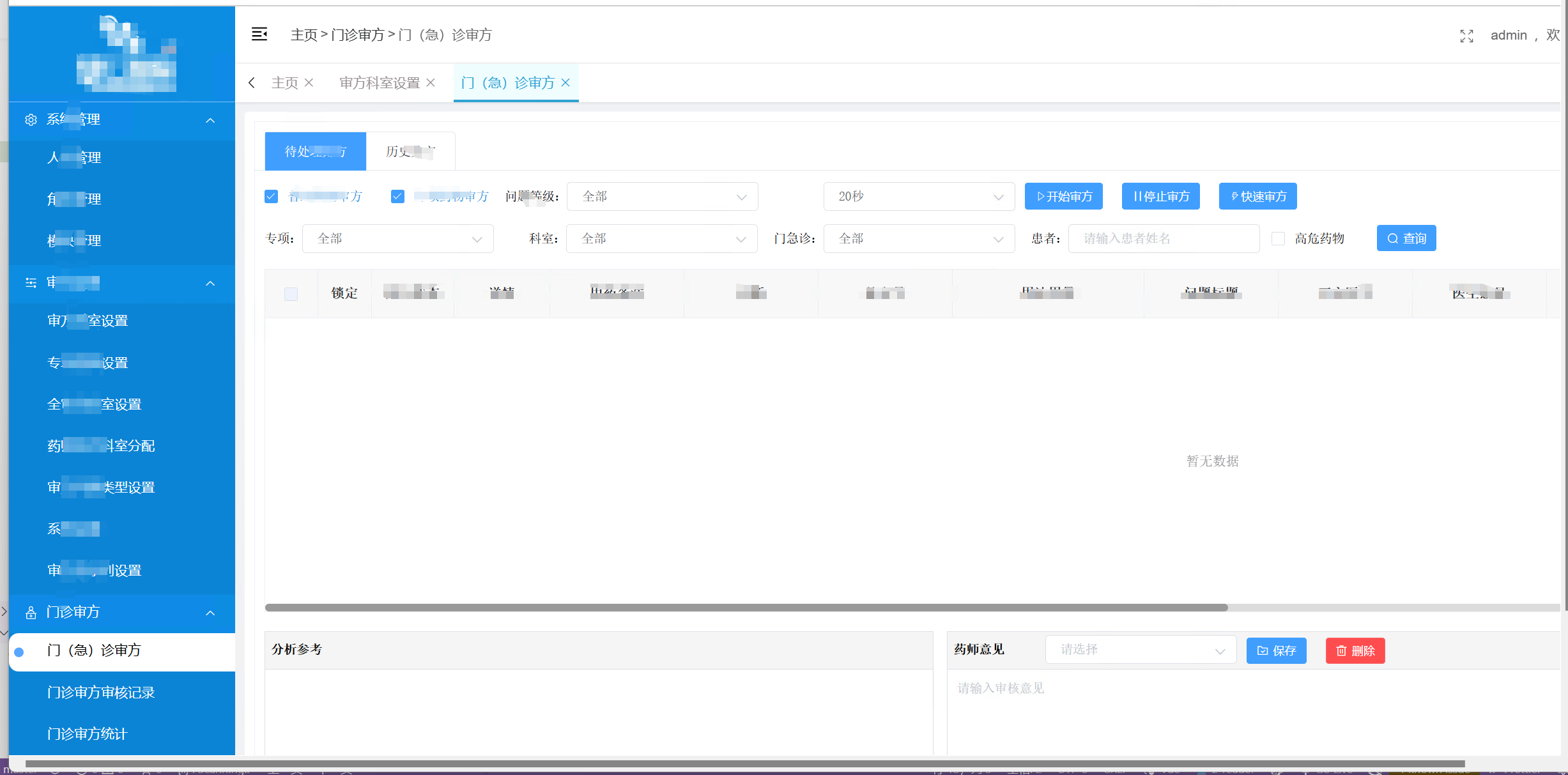Click the person icon beside 门诊审方
This screenshot has width=1568, height=775.
point(31,613)
